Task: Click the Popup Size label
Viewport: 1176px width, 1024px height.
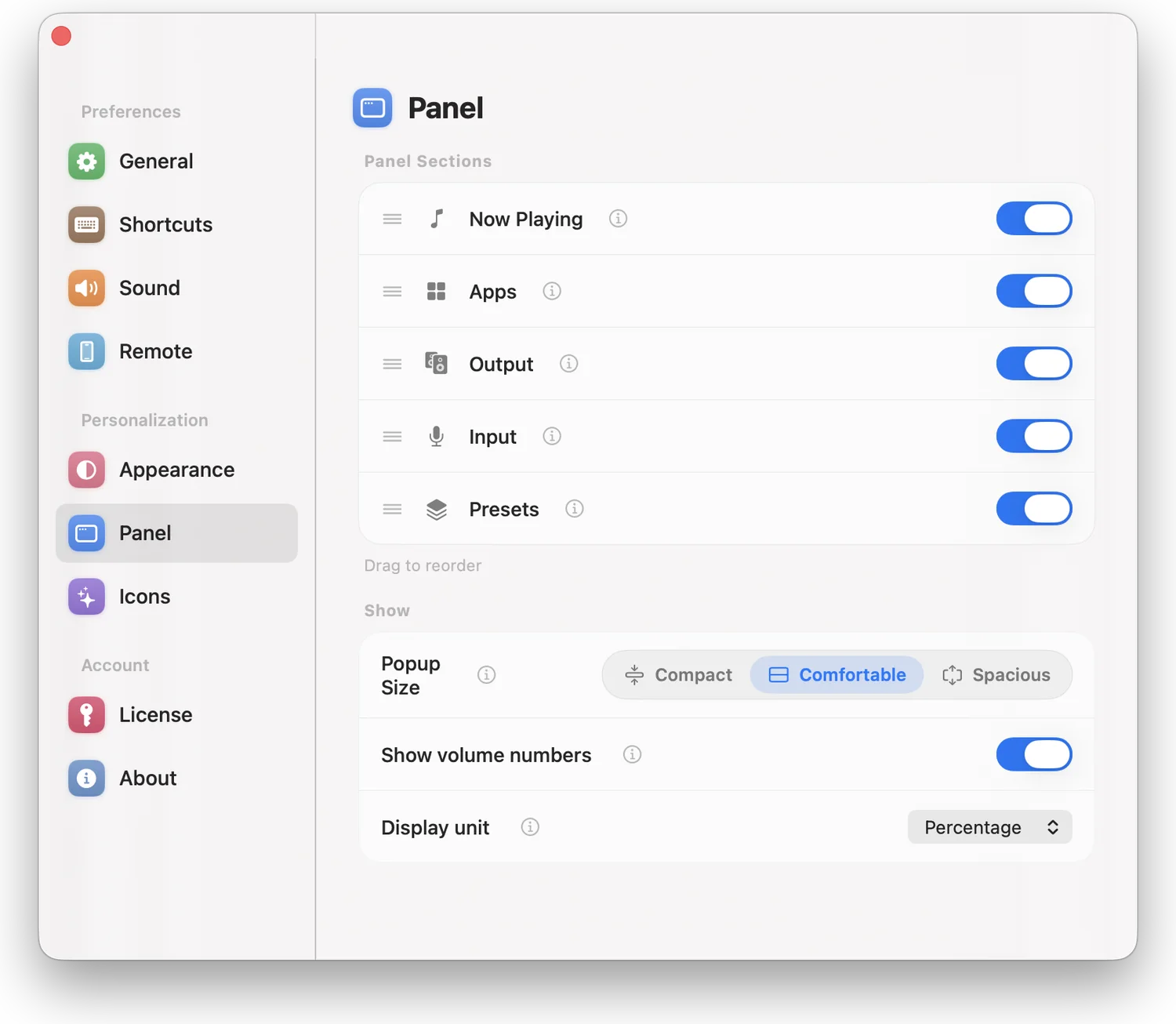Action: 411,675
